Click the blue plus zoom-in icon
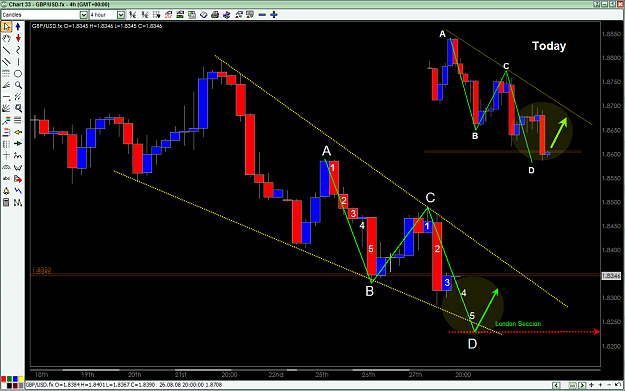 (274, 15)
